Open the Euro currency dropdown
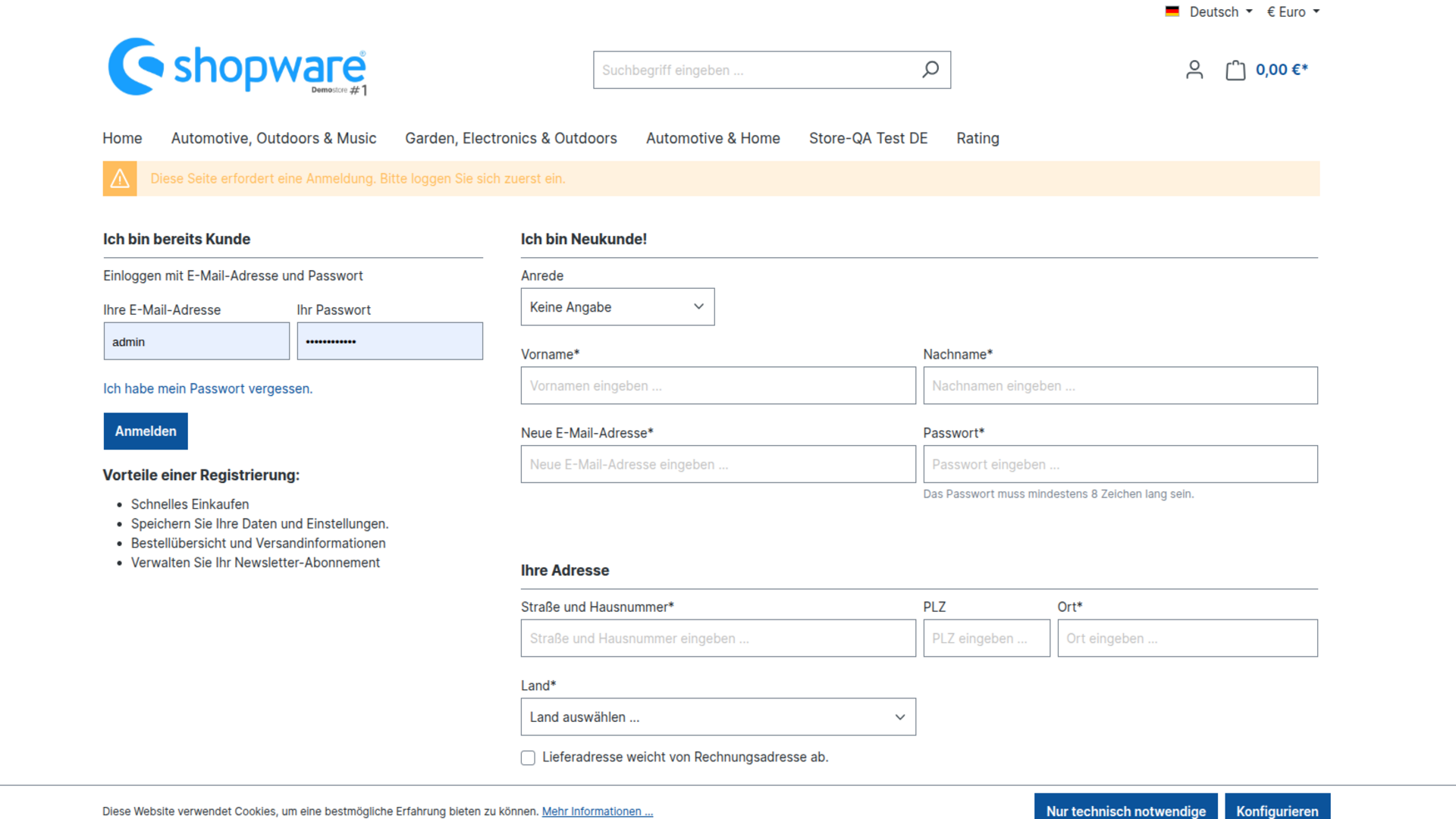The image size is (1456, 819). [1293, 11]
